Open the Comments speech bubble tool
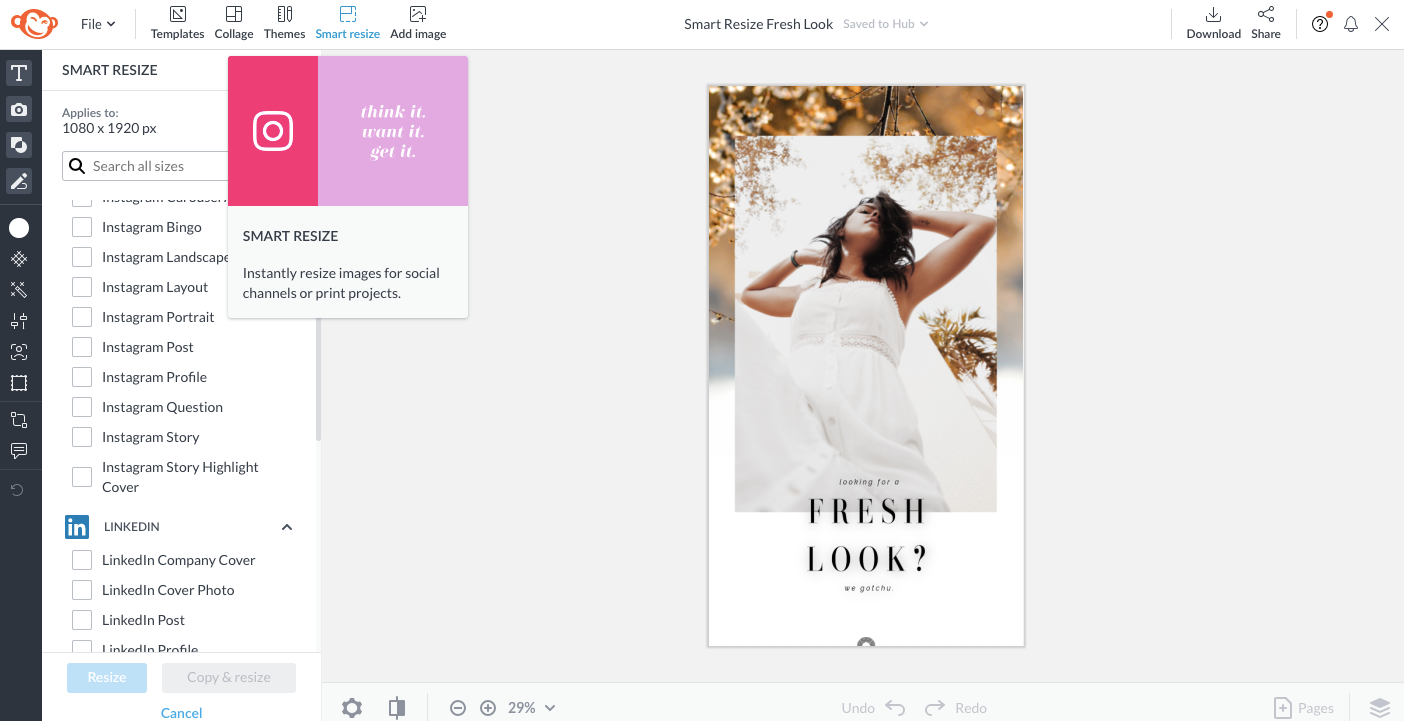 [19, 451]
